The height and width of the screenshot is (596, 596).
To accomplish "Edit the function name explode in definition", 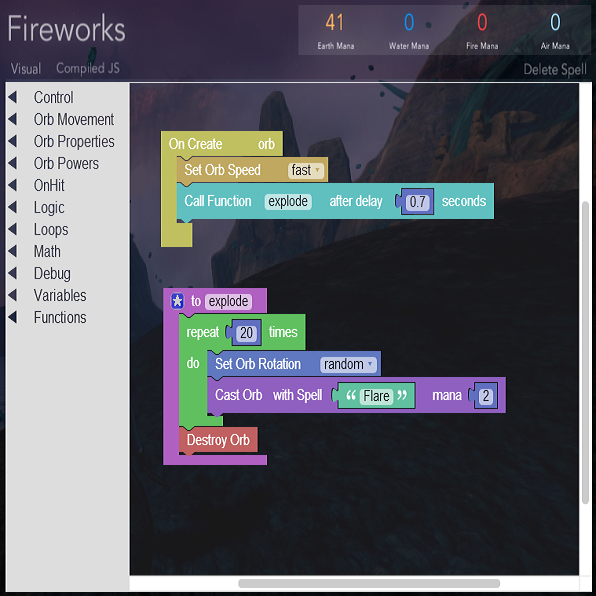I will [x=228, y=301].
